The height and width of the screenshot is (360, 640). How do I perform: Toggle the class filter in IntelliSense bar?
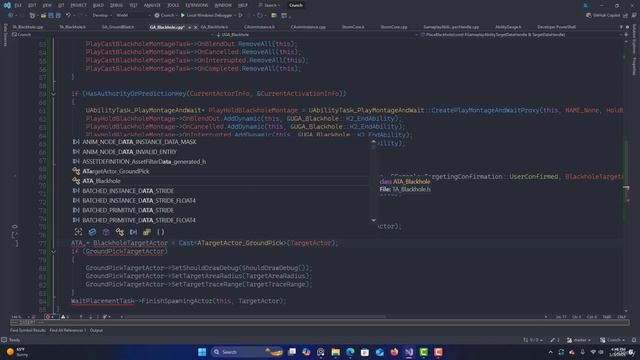tap(120, 232)
